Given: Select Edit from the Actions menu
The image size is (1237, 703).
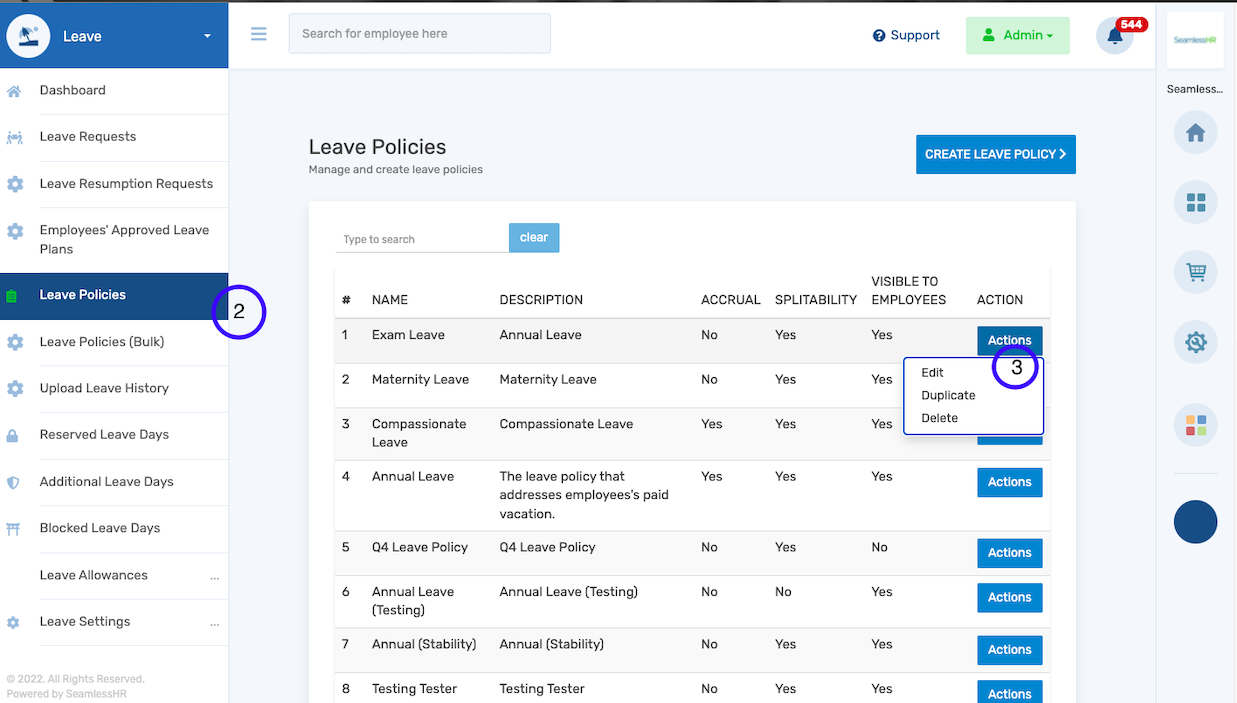Looking at the screenshot, I should 932,373.
